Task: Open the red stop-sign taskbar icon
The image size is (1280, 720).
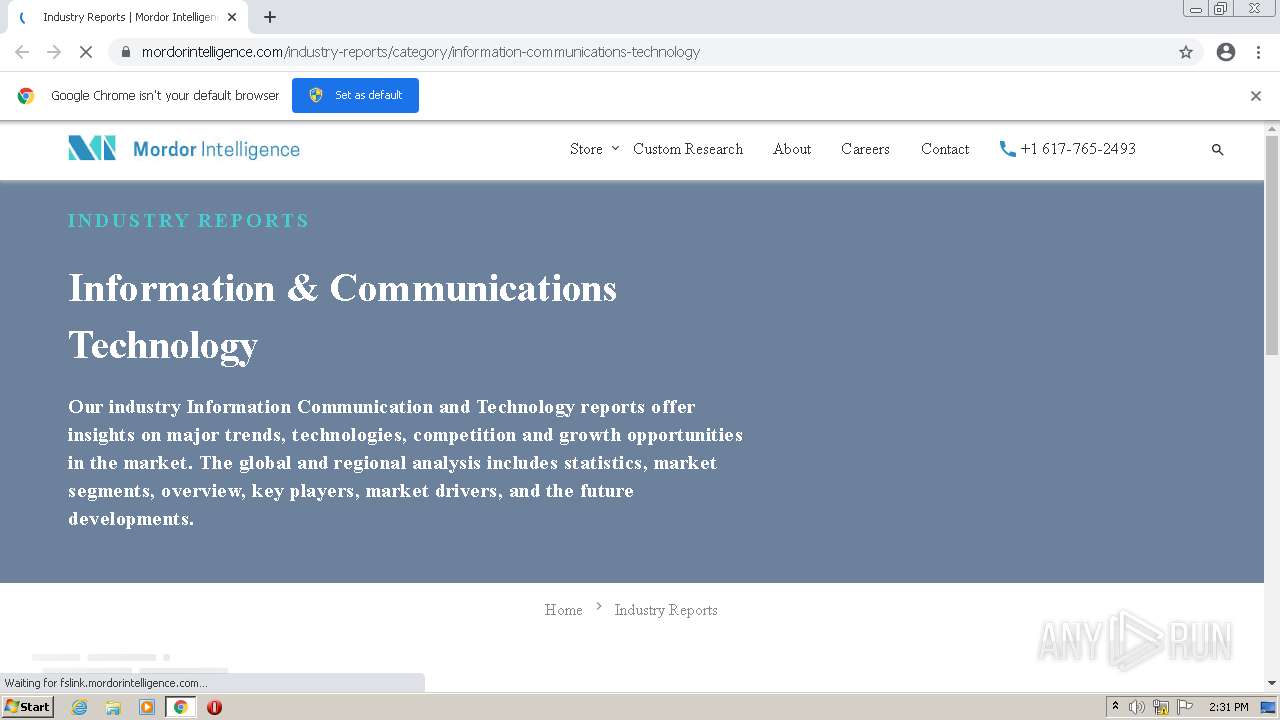Action: point(214,707)
